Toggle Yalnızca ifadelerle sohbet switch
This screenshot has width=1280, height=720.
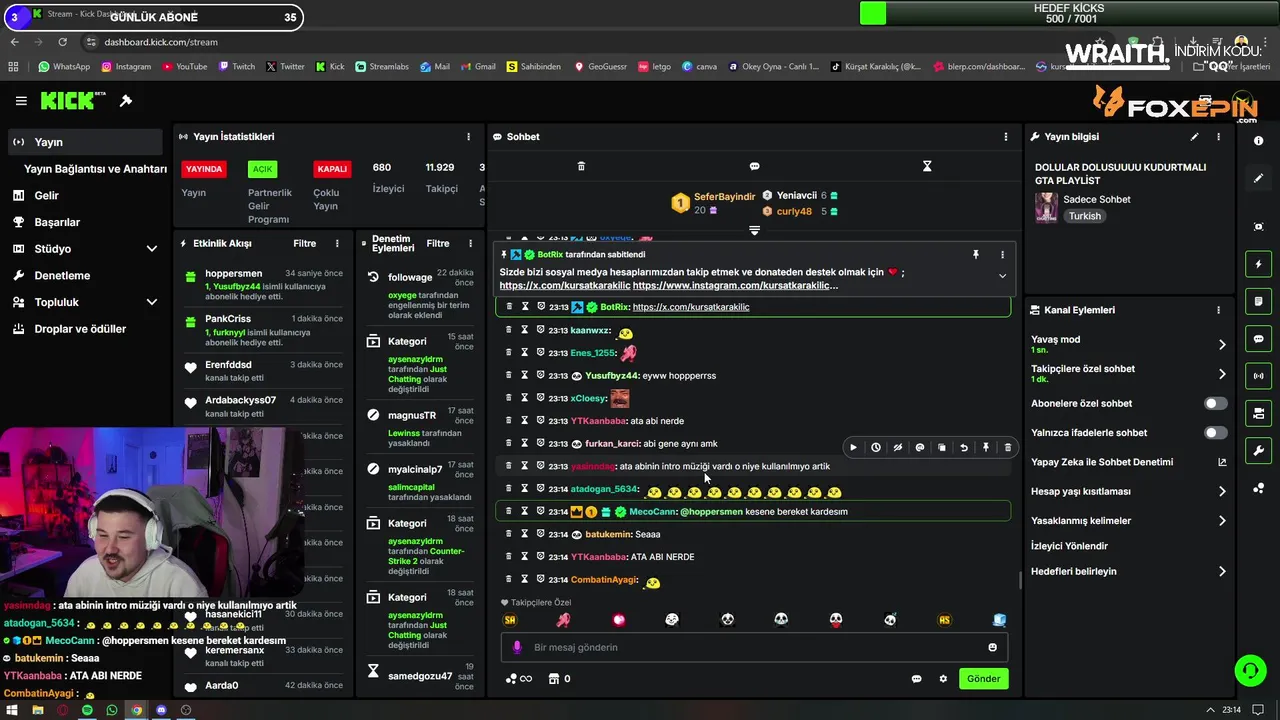(x=1215, y=433)
